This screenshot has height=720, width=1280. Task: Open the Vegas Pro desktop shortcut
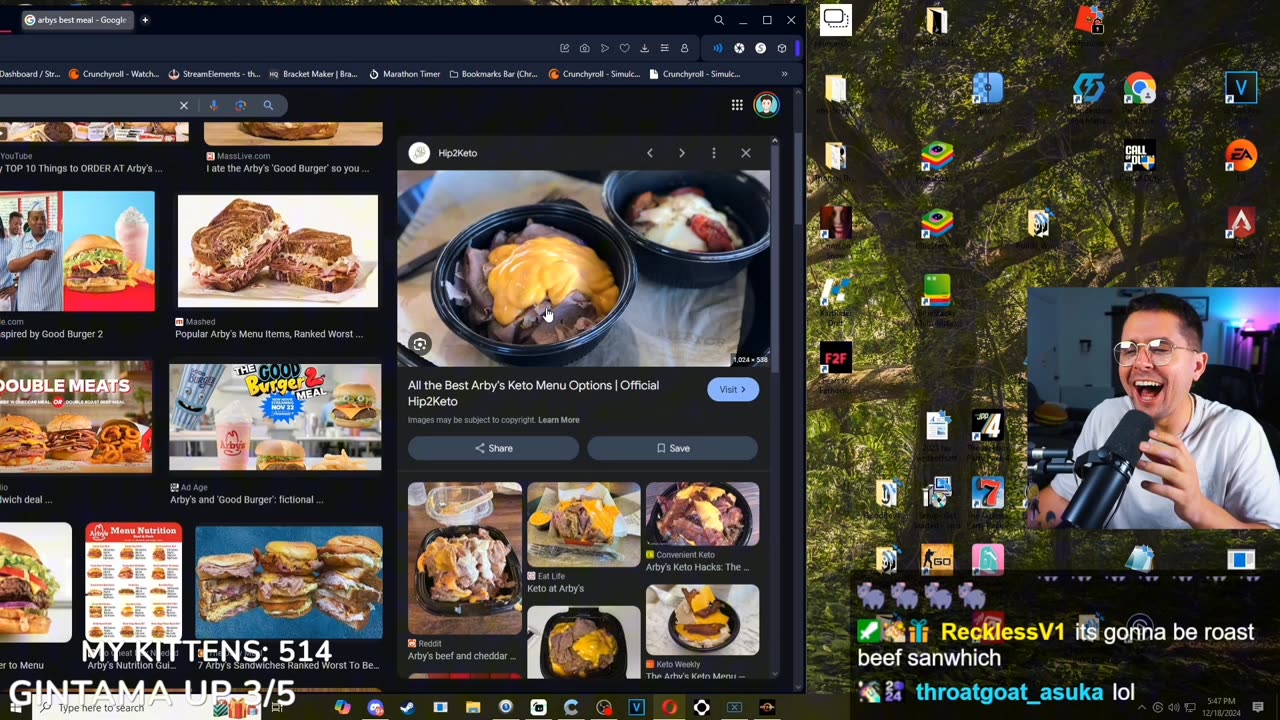coord(1241,89)
